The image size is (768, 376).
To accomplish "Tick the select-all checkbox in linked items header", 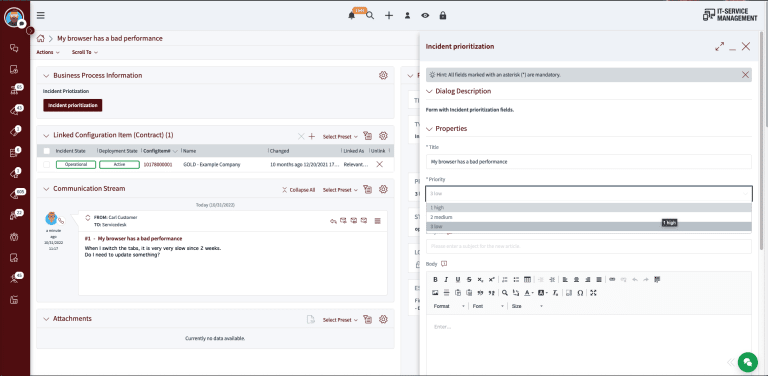I will [x=47, y=151].
